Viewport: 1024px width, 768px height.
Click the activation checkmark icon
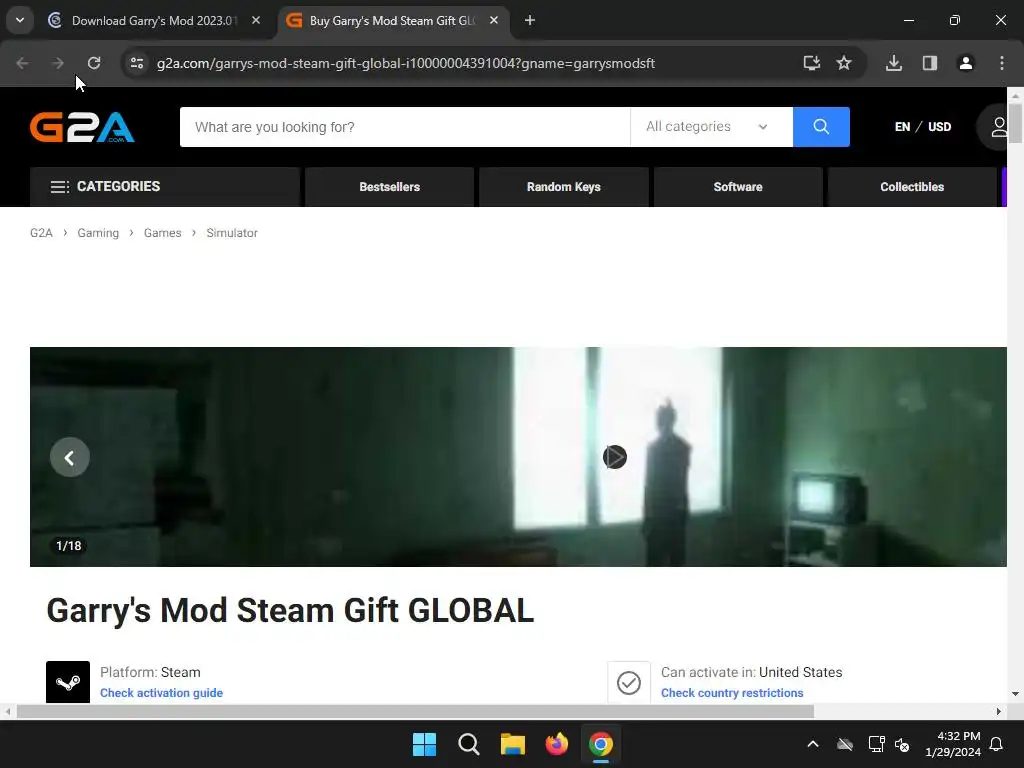click(x=629, y=682)
